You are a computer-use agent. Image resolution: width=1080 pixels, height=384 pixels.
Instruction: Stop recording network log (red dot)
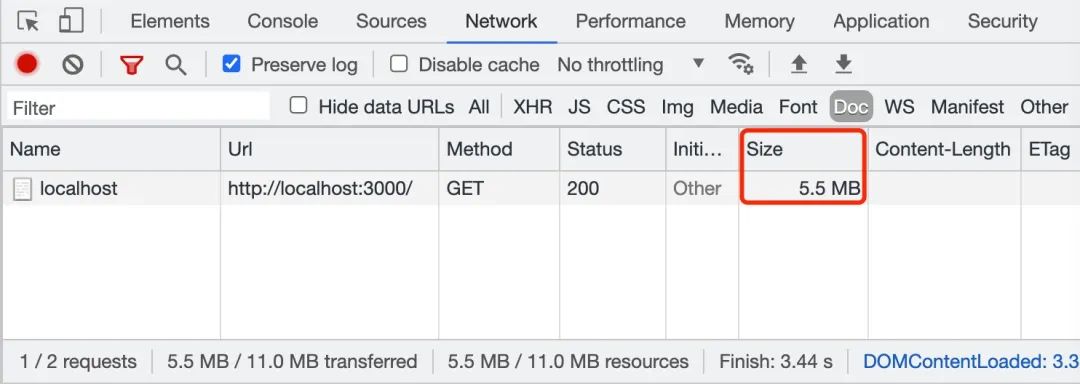pos(27,65)
